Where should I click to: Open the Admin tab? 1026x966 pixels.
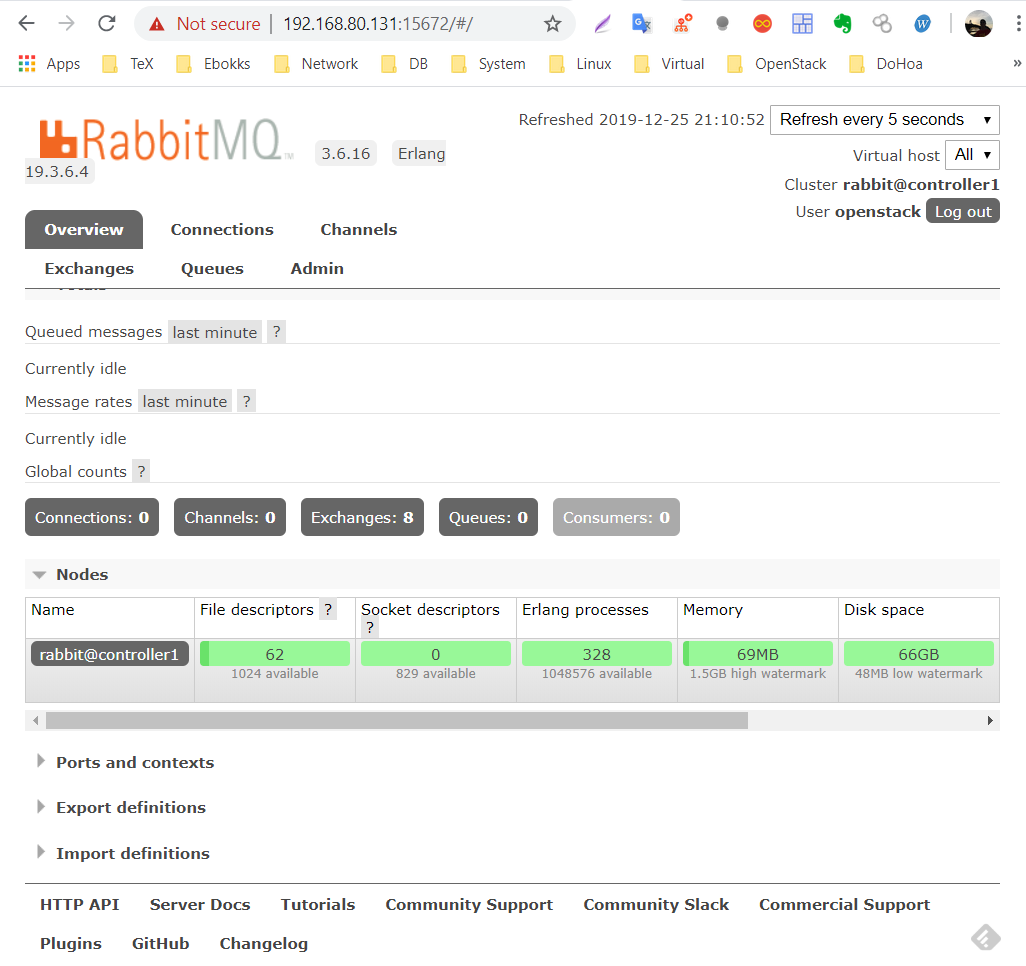(317, 269)
